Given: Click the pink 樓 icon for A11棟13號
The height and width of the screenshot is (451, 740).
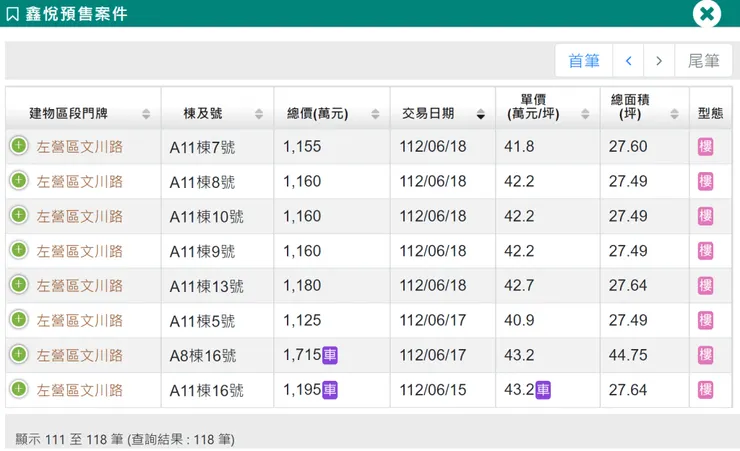Looking at the screenshot, I should (706, 286).
